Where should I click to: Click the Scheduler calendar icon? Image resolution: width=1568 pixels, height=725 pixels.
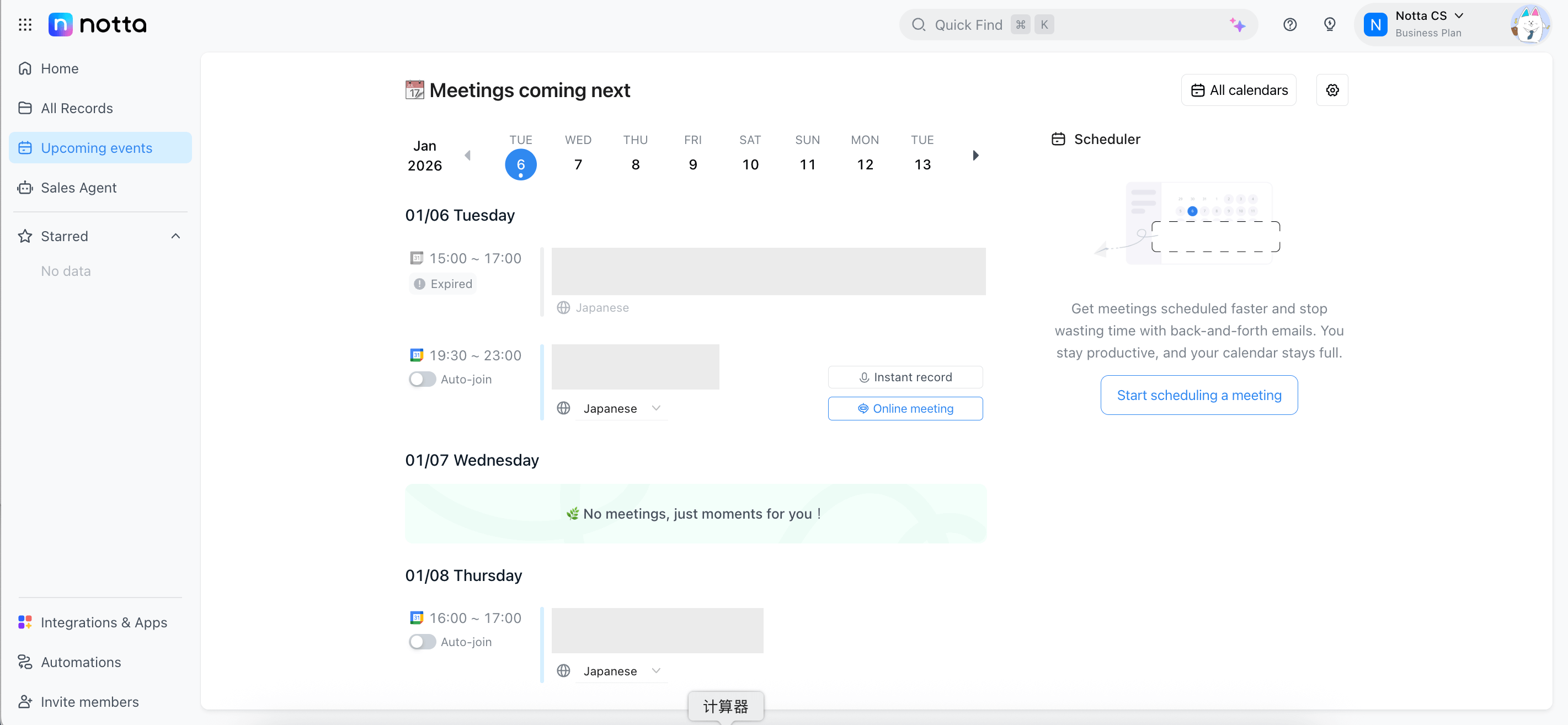tap(1058, 140)
